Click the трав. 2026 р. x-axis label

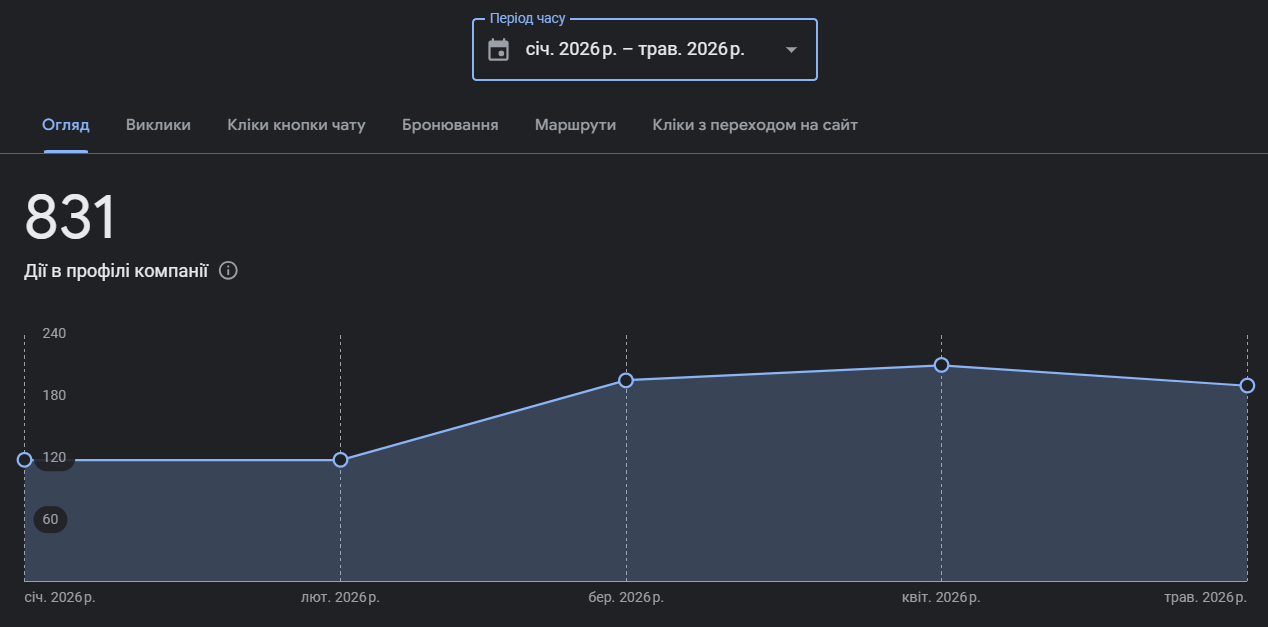click(1206, 597)
